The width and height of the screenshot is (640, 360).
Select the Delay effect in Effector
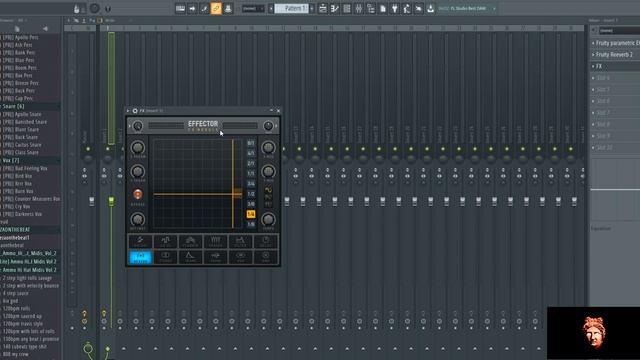(266, 241)
